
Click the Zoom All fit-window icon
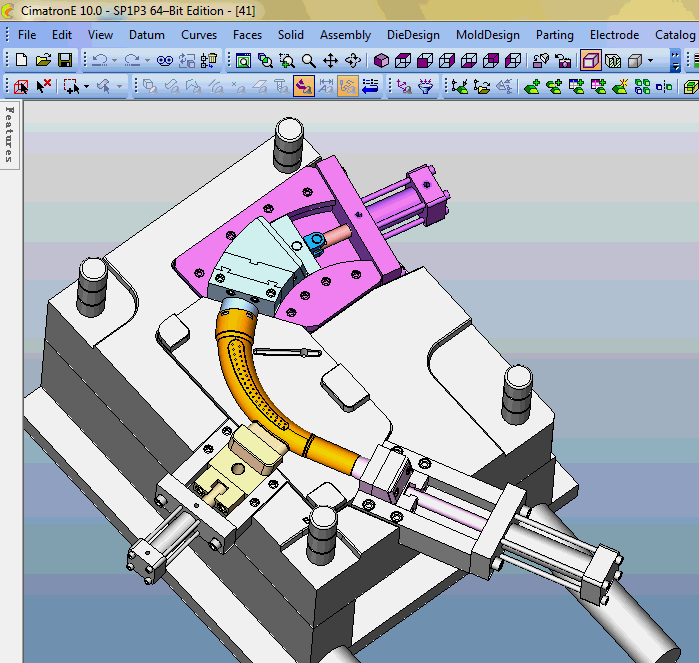point(243,61)
